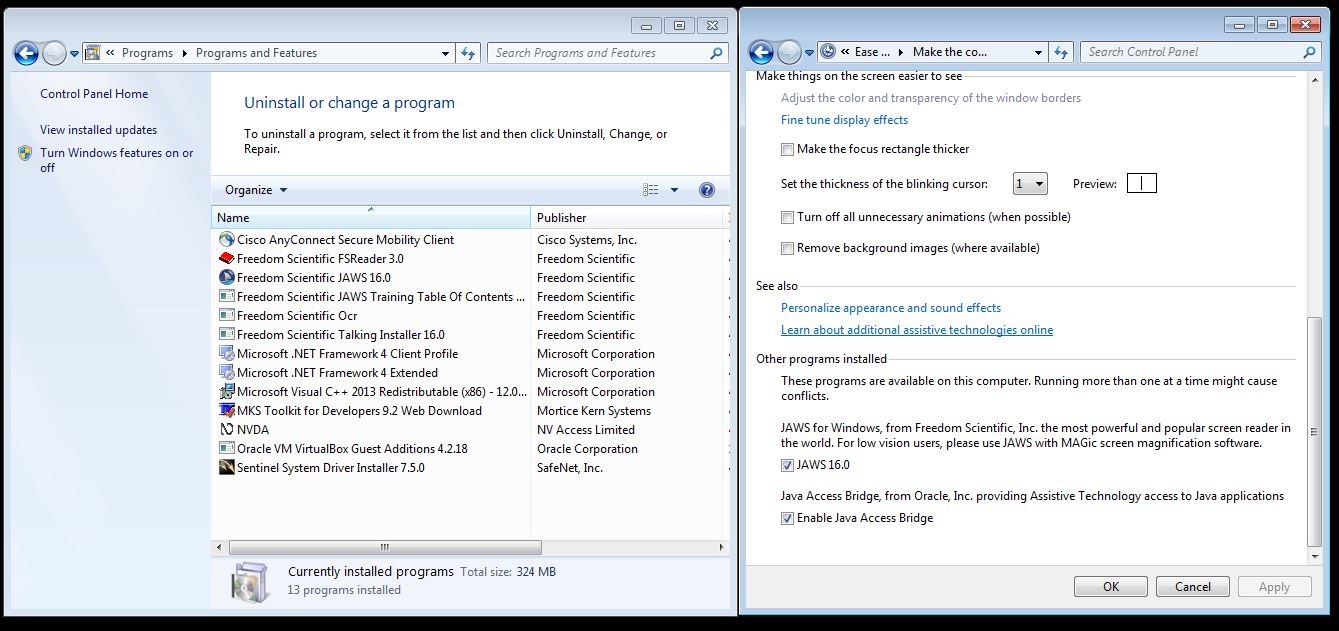
Task: Expand the Organize dropdown menu
Action: tap(256, 190)
